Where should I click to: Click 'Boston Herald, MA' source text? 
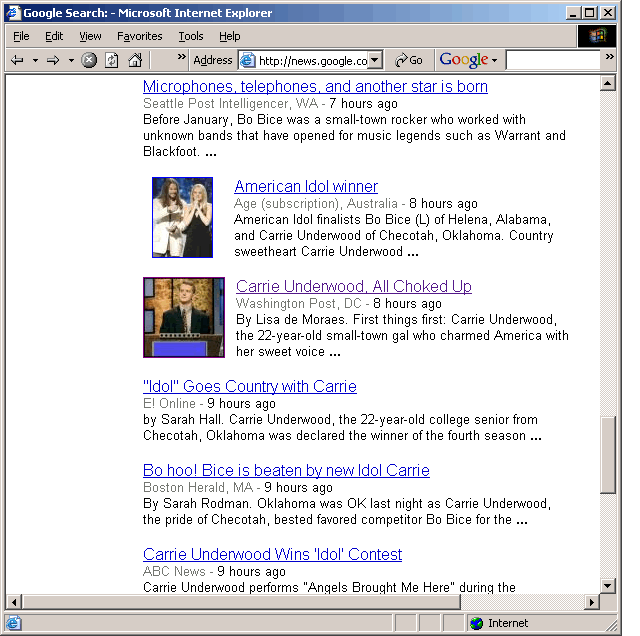click(198, 488)
